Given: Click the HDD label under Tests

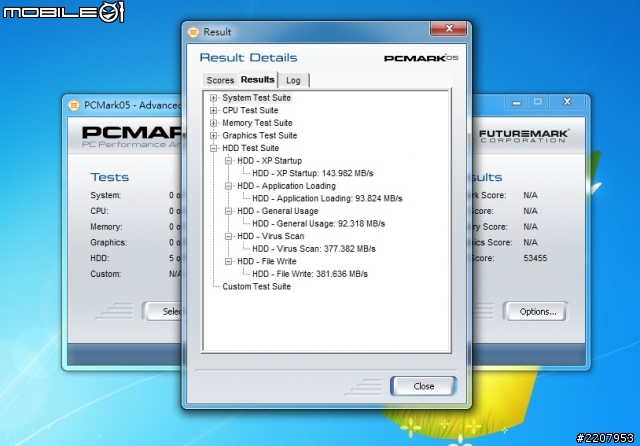Looking at the screenshot, I should click(100, 258).
